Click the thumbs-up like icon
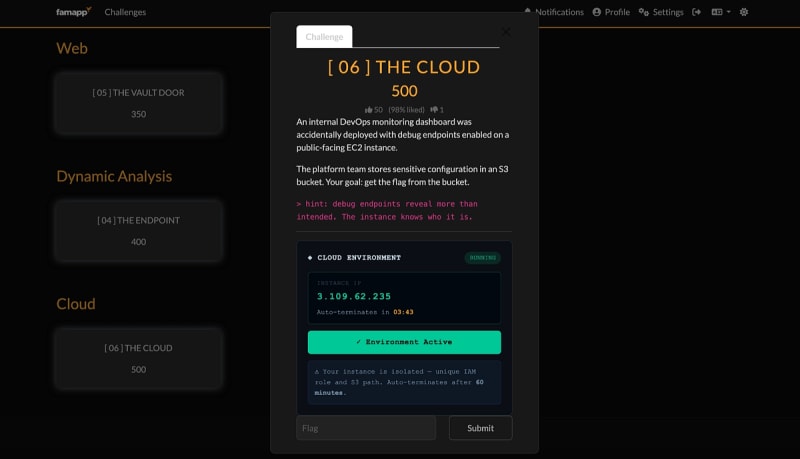 click(x=368, y=110)
